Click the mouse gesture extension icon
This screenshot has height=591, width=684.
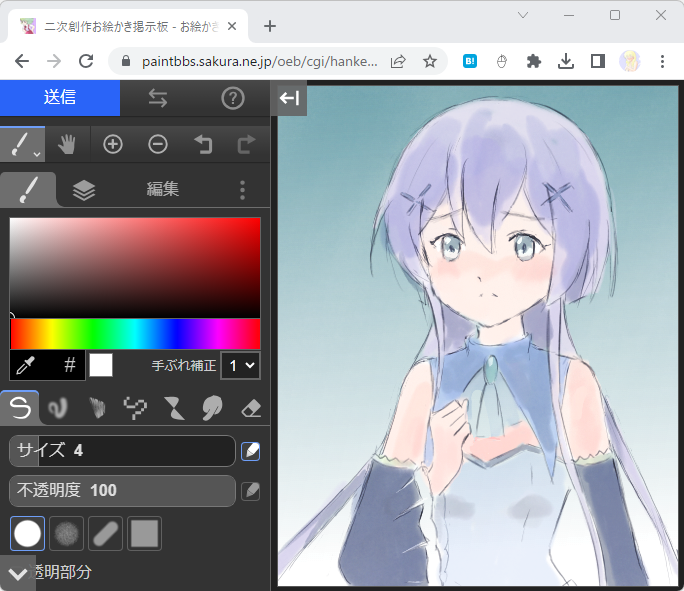(502, 61)
